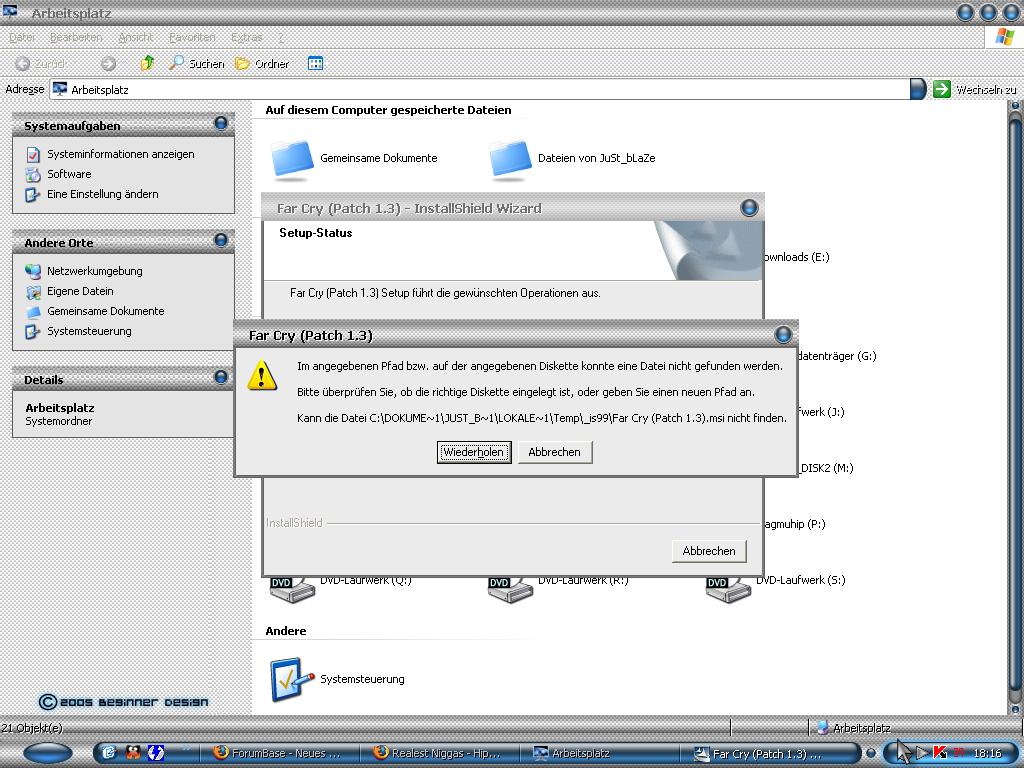The width and height of the screenshot is (1024, 768).
Task: Select the Laufwerk (J:) drive label
Action: pyautogui.click(x=821, y=412)
